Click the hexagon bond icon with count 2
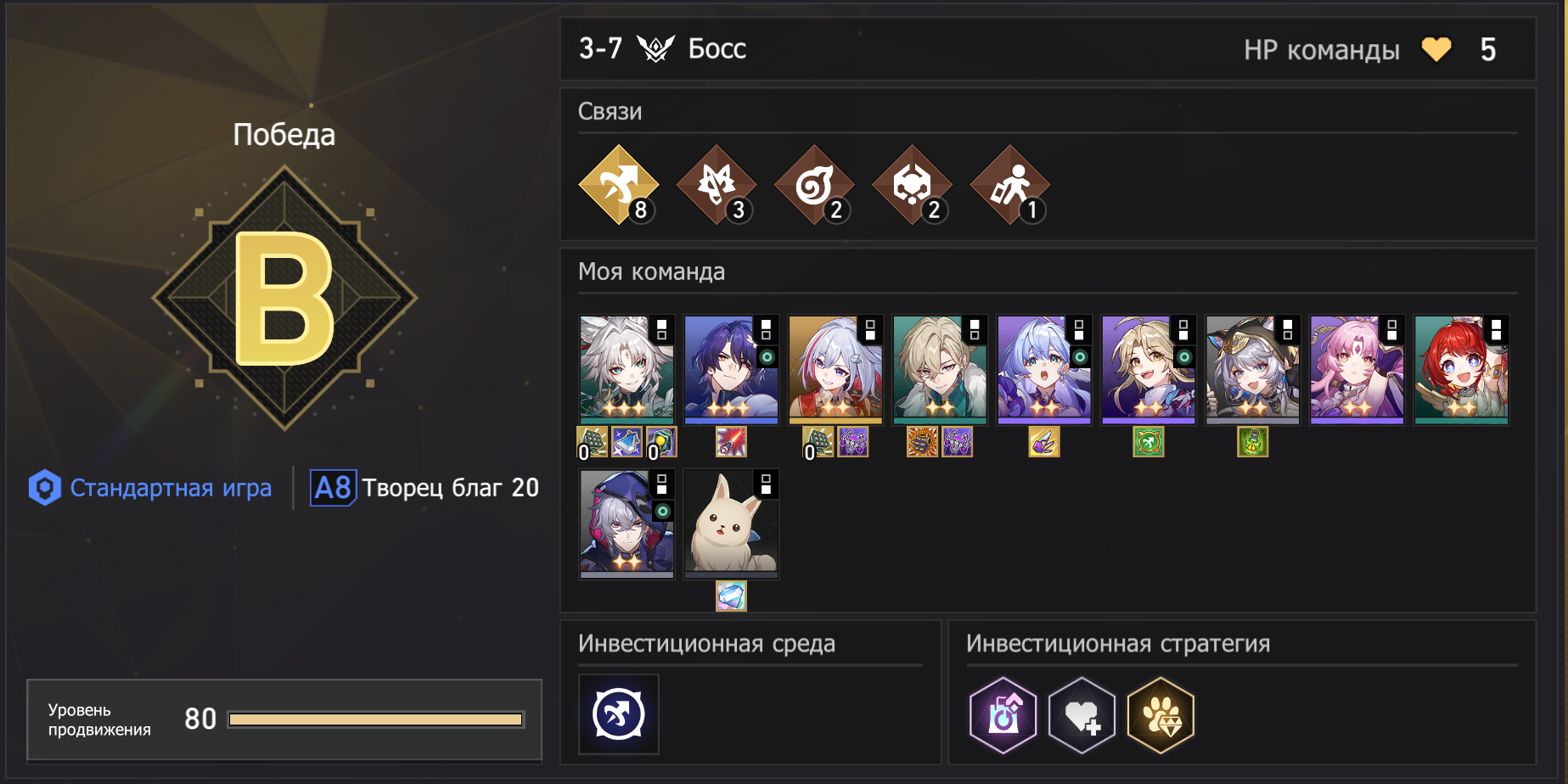Screen dimensions: 1568x784 click(x=912, y=185)
